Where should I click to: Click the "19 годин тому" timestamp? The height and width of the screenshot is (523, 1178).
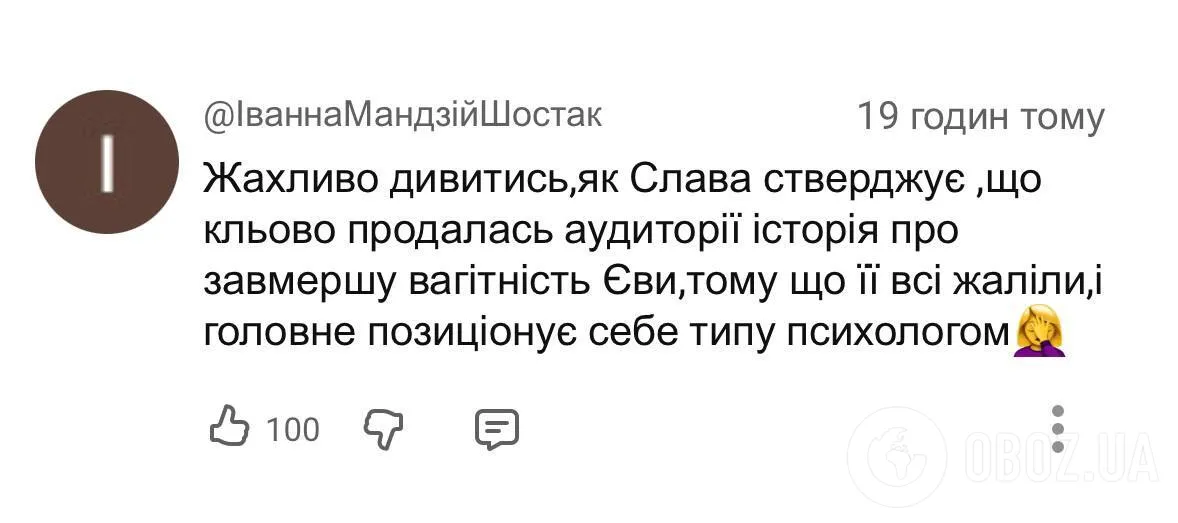980,117
